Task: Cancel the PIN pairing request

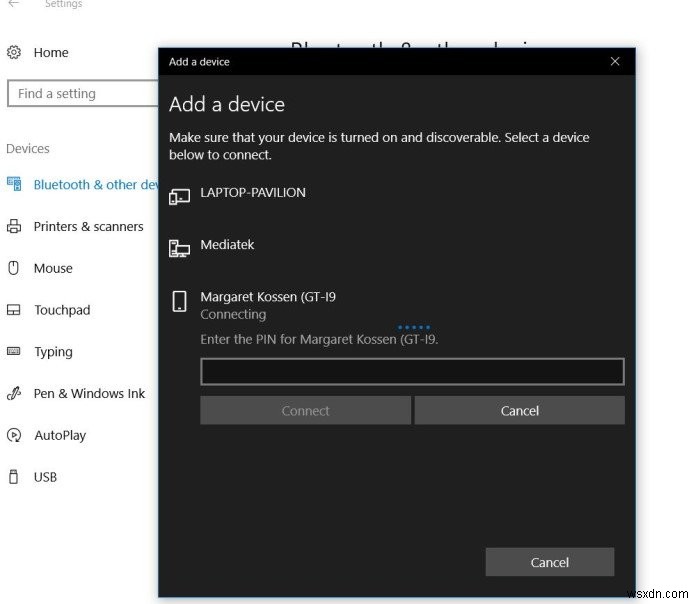Action: pyautogui.click(x=519, y=410)
